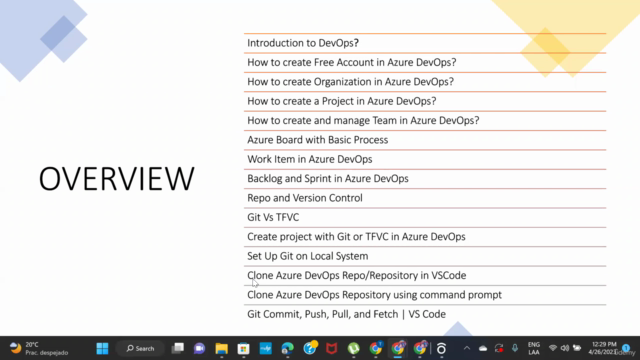Open the weather widget showing 20°C

(x=39, y=348)
